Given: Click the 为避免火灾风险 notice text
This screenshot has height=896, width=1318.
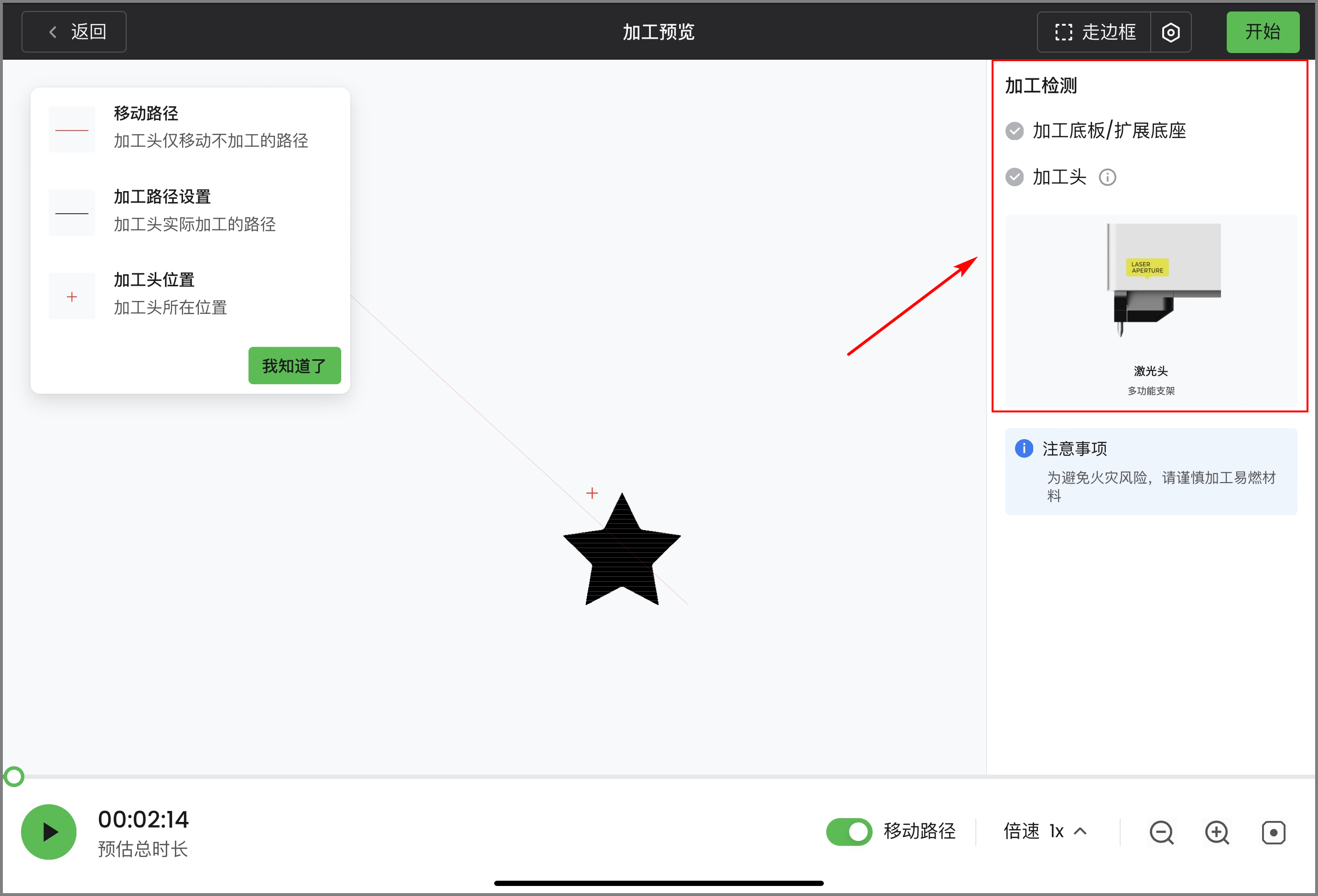Looking at the screenshot, I should 1161,486.
